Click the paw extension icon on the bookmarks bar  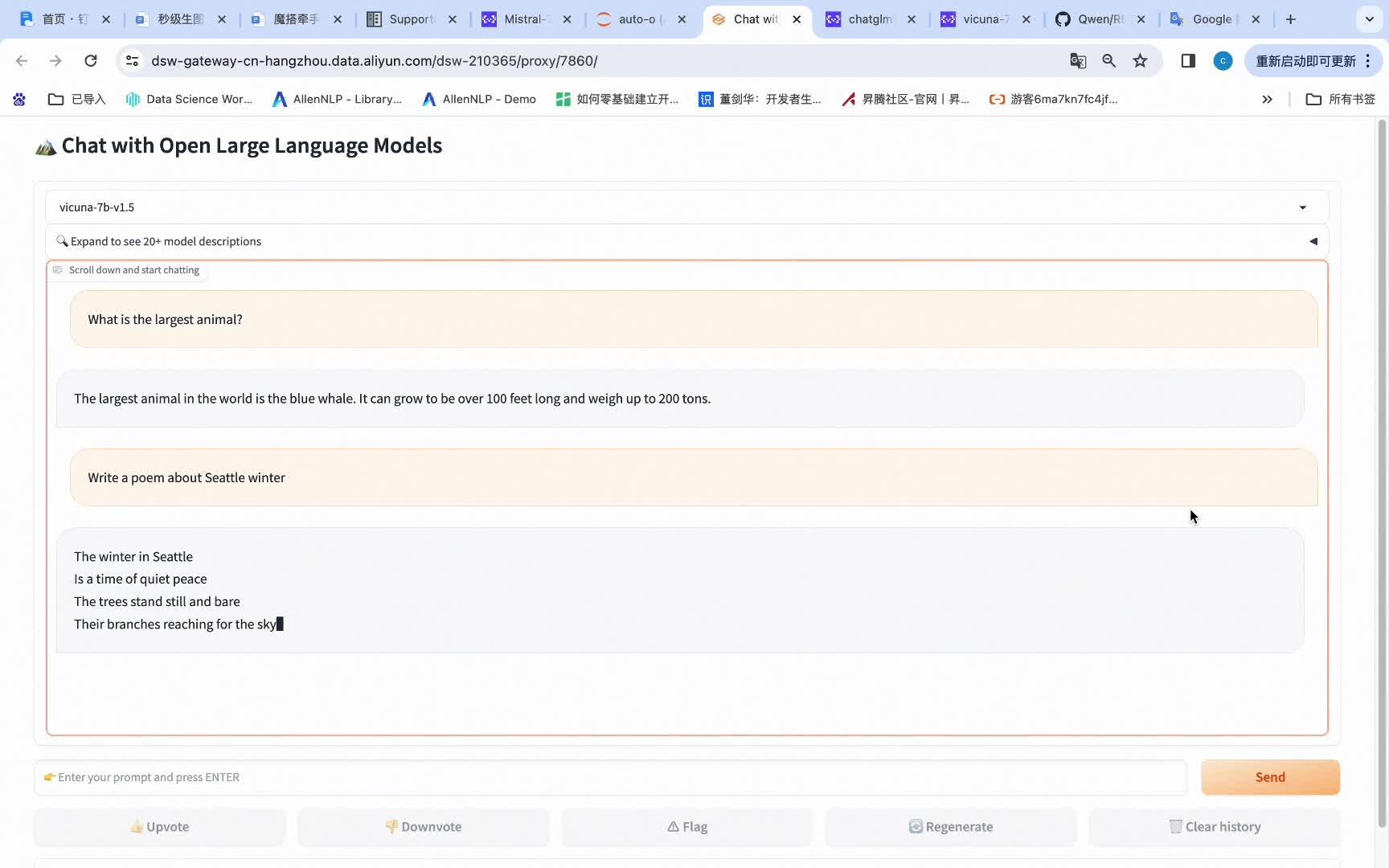18,99
